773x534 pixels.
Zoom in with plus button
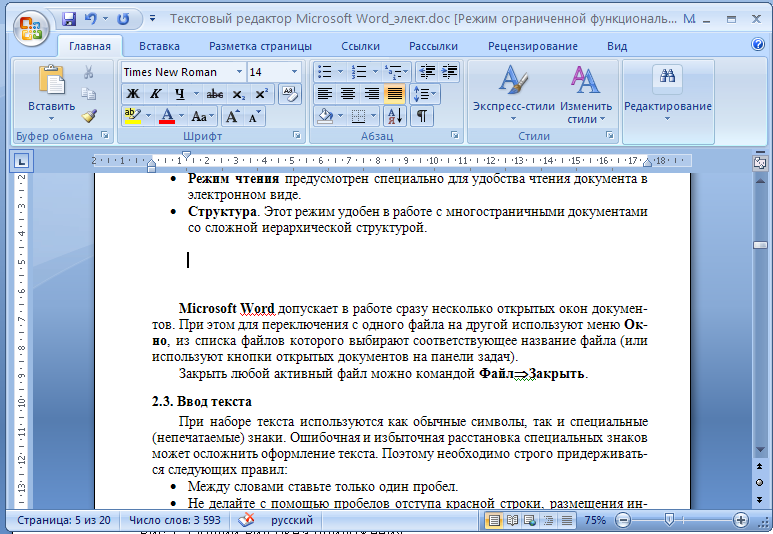click(x=740, y=520)
